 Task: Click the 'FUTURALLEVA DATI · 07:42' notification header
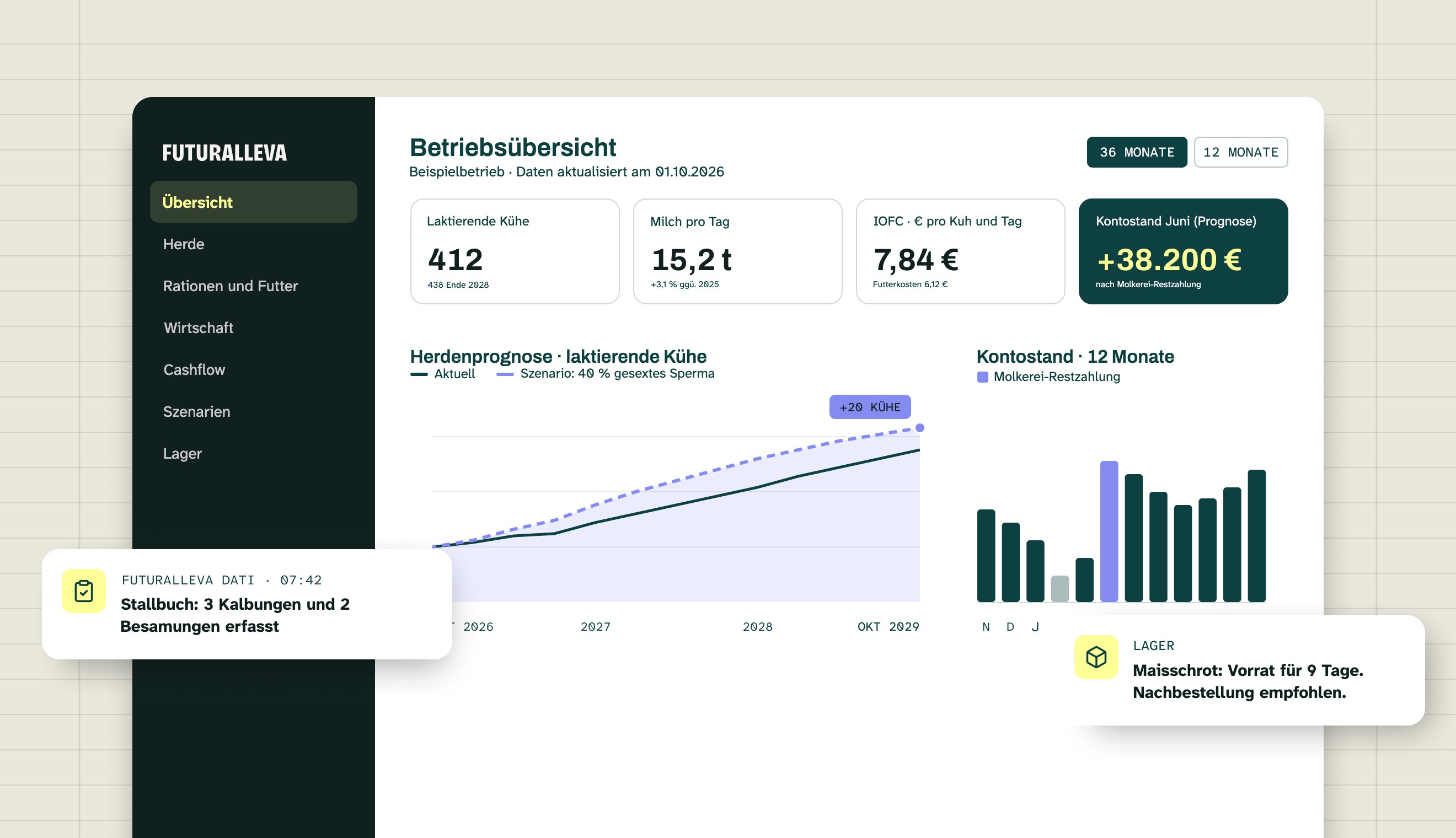pos(222,579)
